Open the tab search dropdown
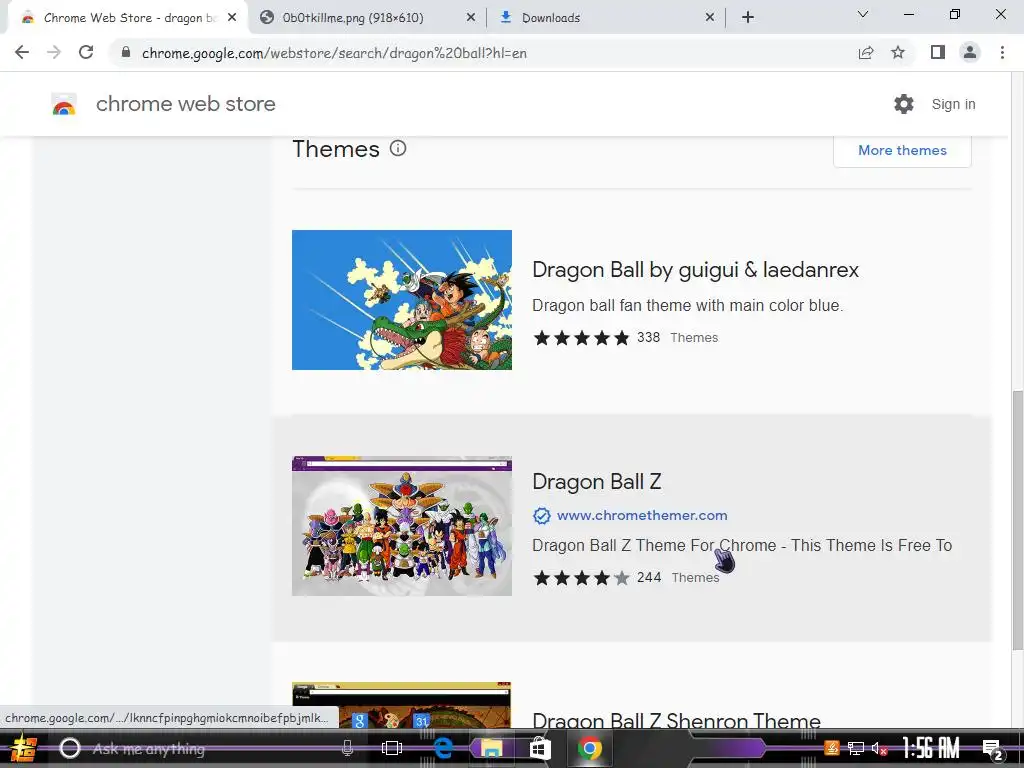The image size is (1024, 768). tap(863, 14)
